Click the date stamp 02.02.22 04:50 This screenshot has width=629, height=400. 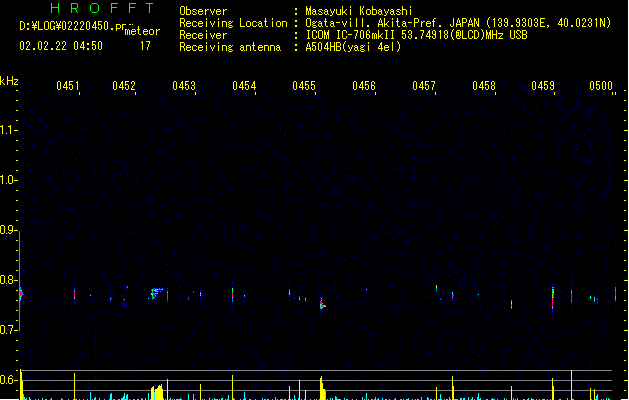[61, 46]
